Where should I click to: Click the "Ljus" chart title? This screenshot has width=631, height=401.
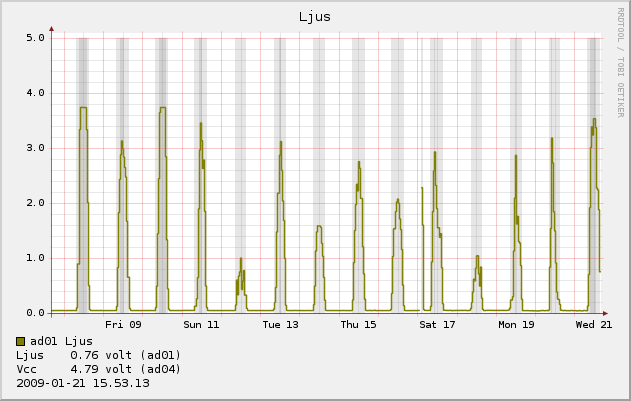(x=316, y=16)
